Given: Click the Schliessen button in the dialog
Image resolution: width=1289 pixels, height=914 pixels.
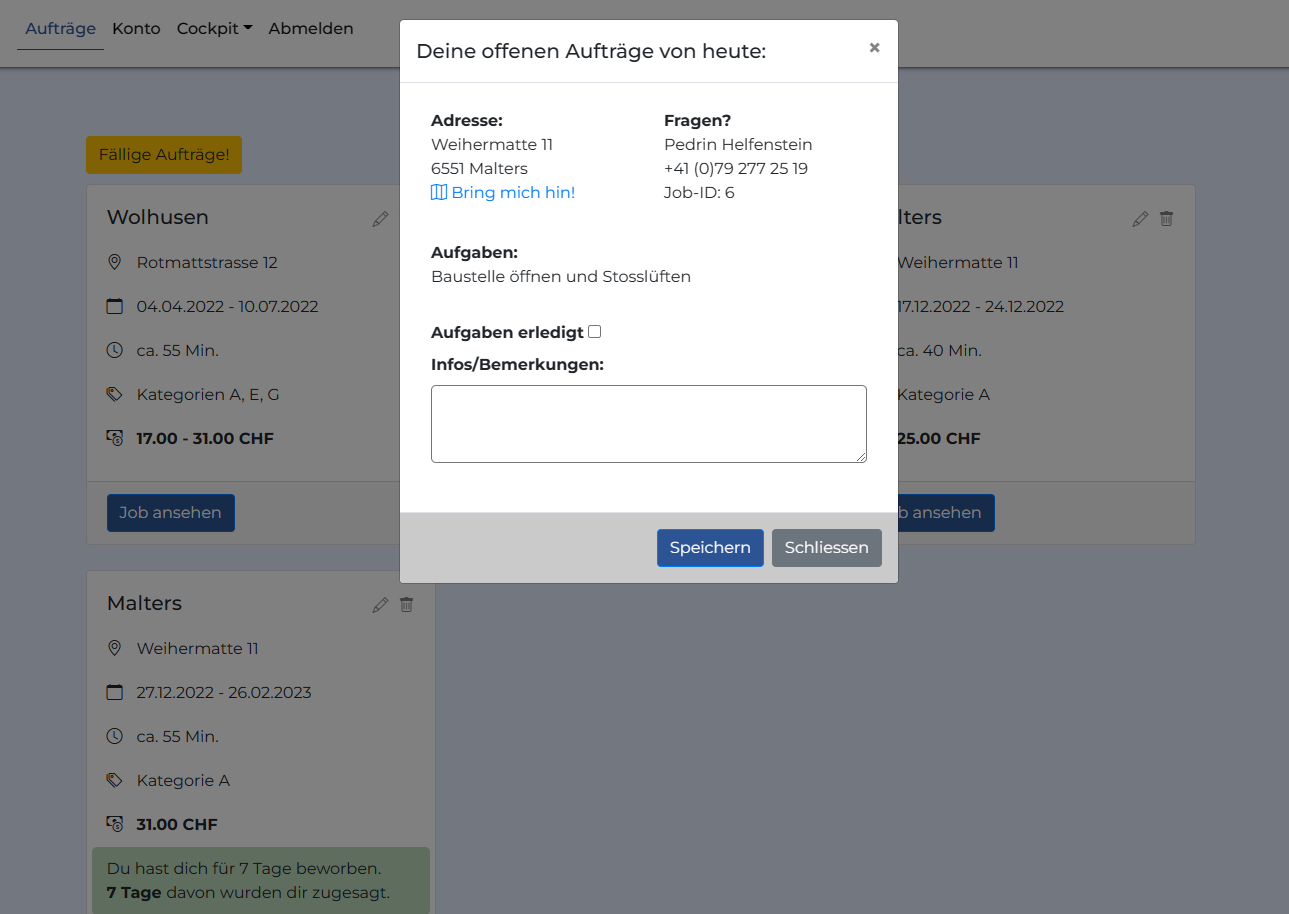Looking at the screenshot, I should [826, 548].
